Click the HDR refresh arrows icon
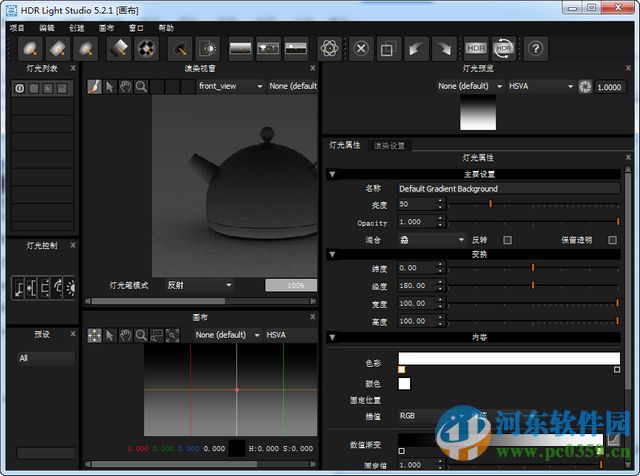640x476 pixels. point(504,49)
